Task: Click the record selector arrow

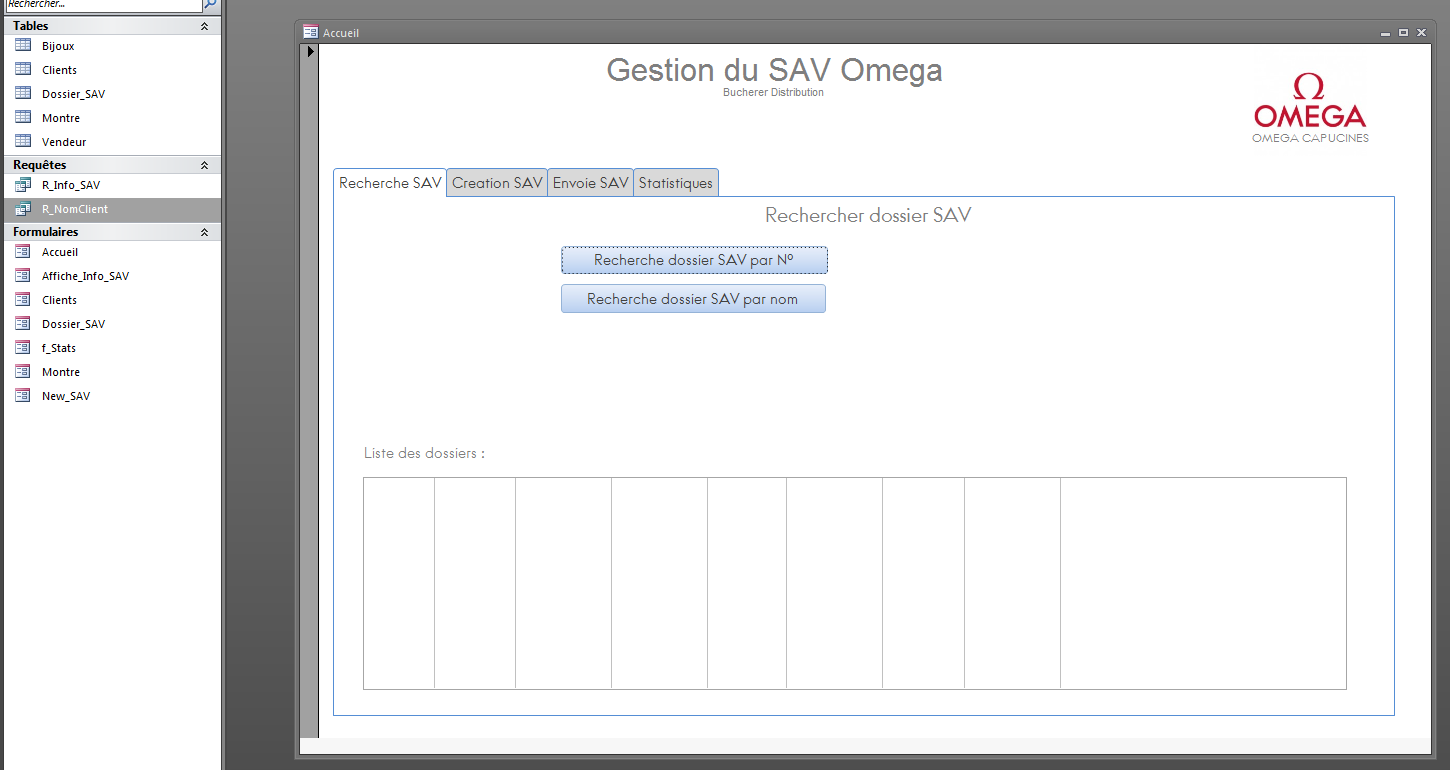Action: 310,51
